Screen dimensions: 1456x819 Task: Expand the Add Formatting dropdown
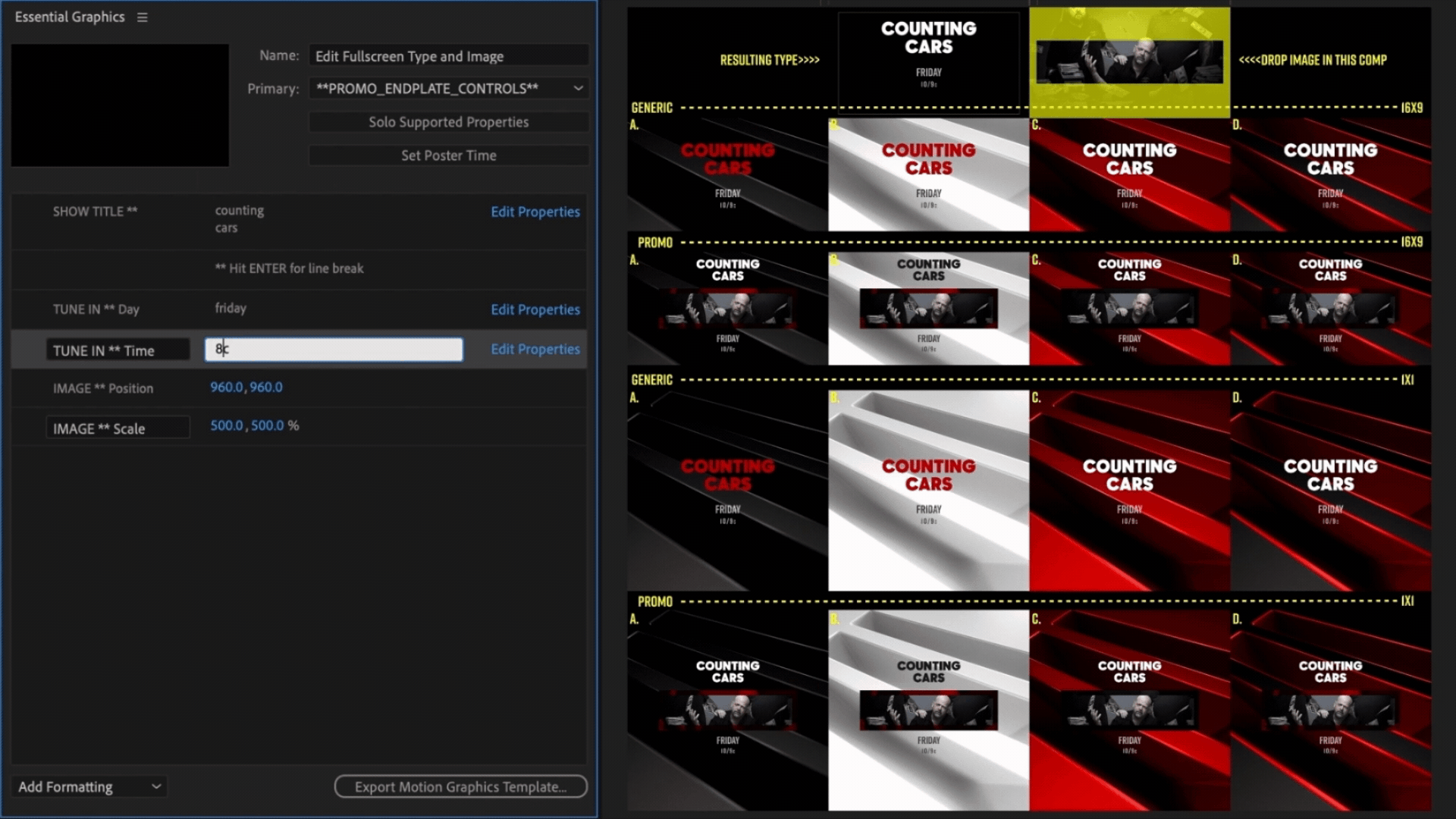click(x=89, y=786)
